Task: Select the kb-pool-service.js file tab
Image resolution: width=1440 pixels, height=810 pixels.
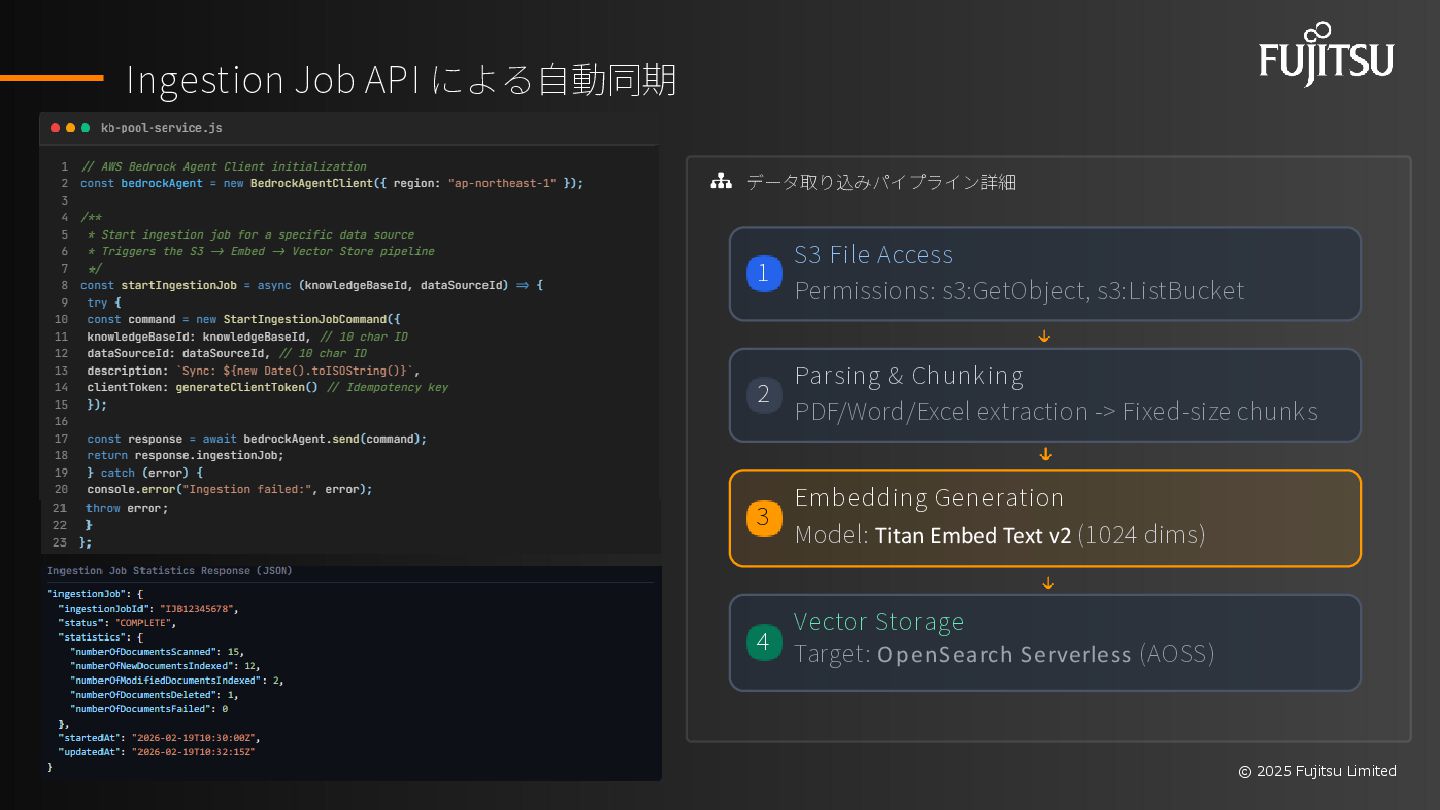Action: pos(161,128)
